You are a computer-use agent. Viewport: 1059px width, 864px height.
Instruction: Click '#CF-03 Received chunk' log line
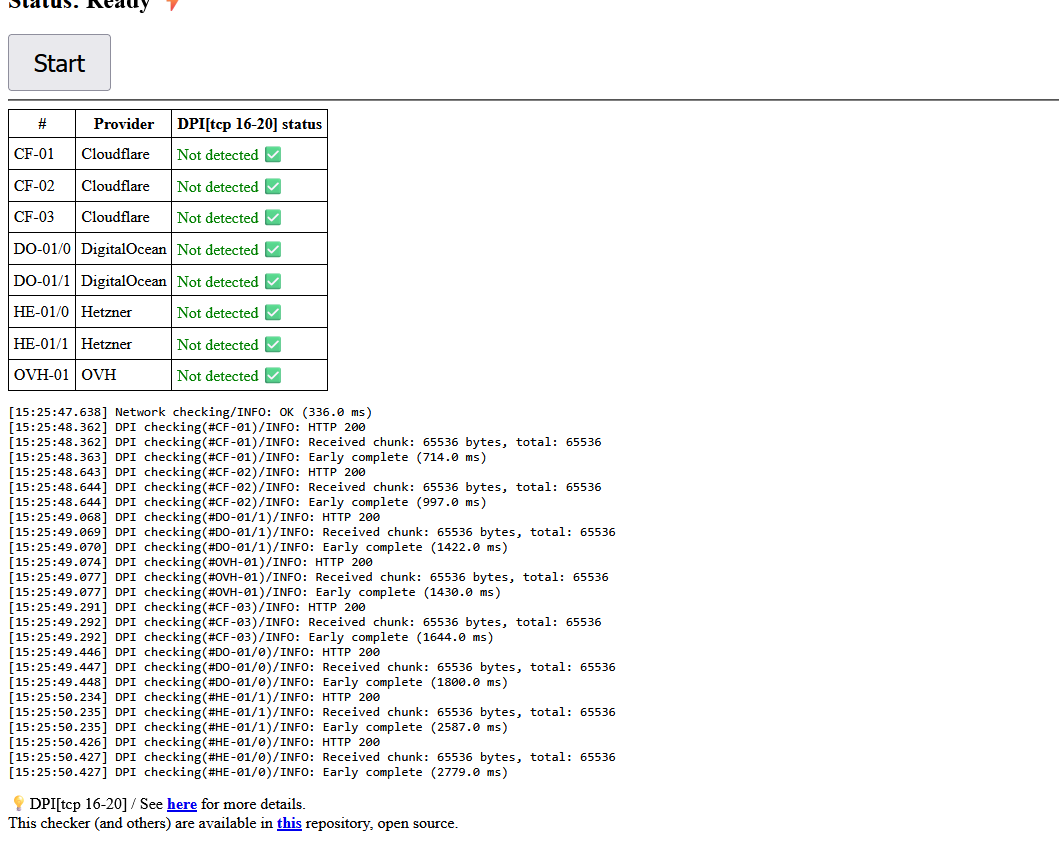click(305, 622)
